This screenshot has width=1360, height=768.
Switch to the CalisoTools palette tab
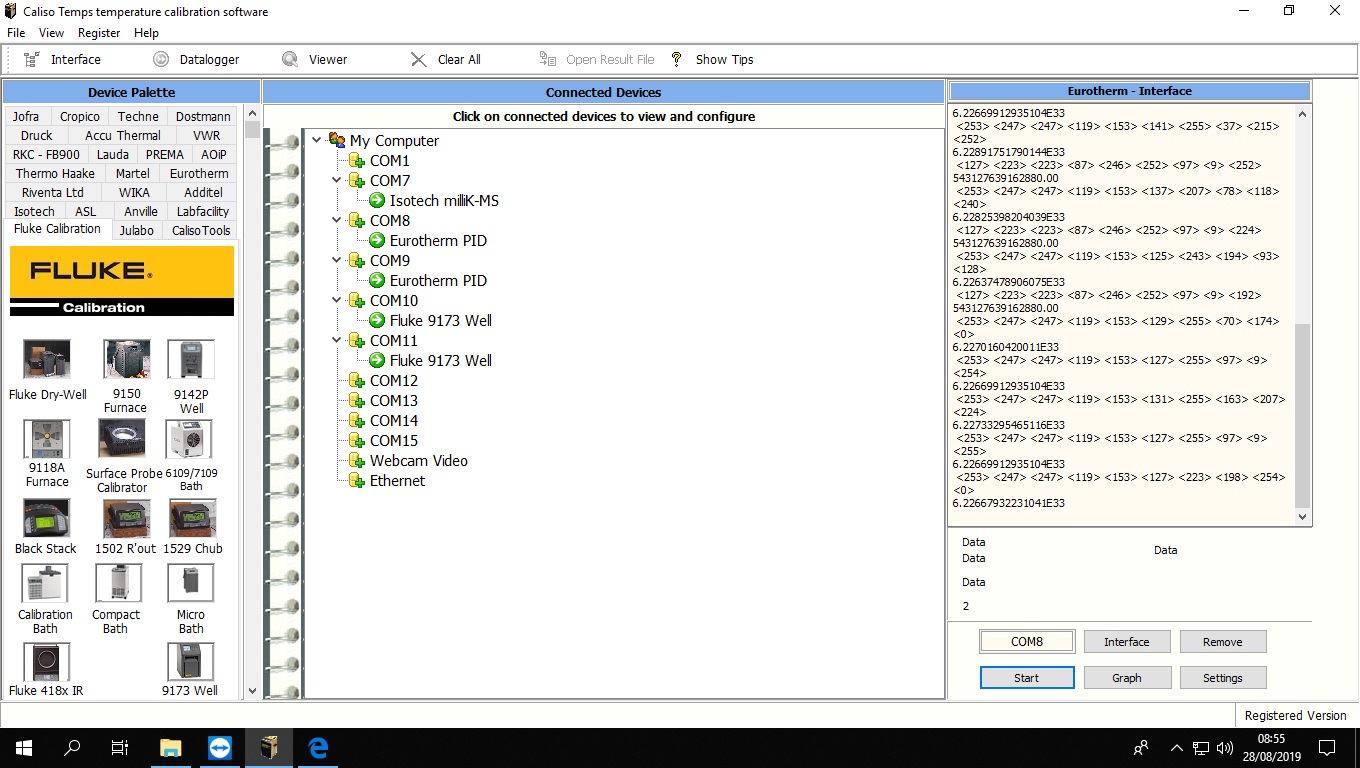pyautogui.click(x=201, y=230)
